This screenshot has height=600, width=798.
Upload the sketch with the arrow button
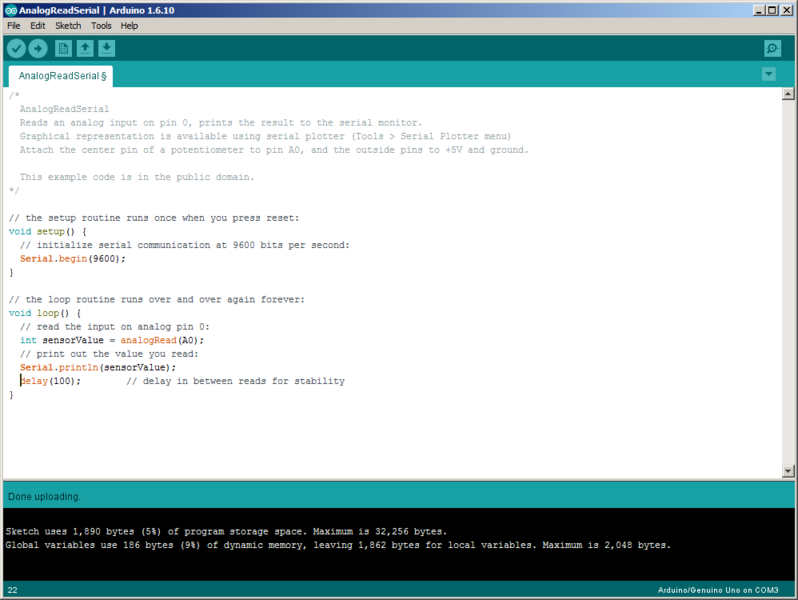point(38,48)
